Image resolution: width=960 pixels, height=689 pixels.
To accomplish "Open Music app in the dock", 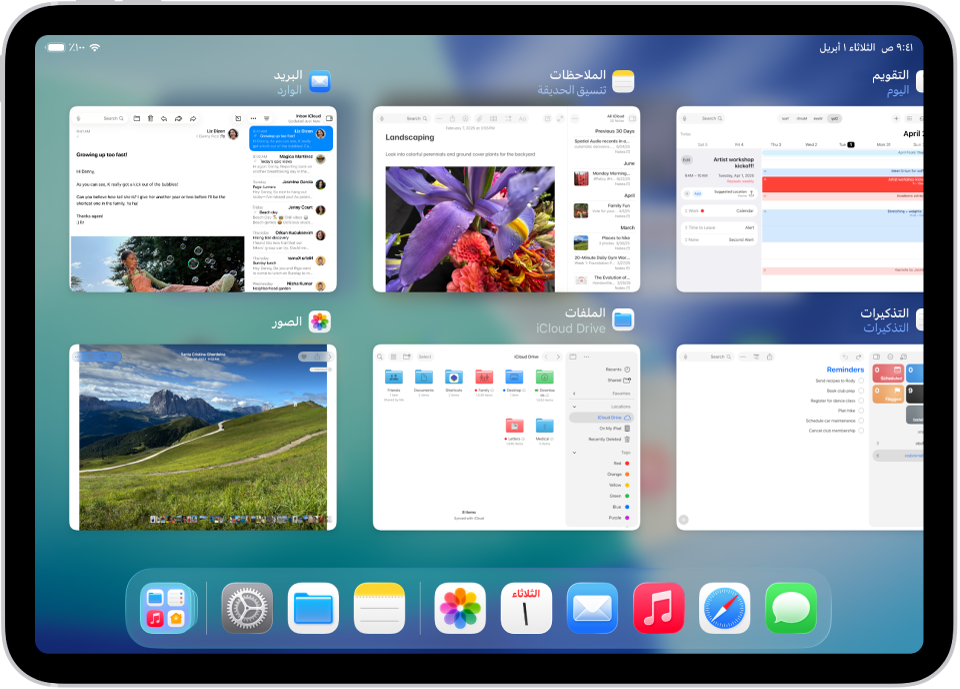I will click(x=658, y=608).
